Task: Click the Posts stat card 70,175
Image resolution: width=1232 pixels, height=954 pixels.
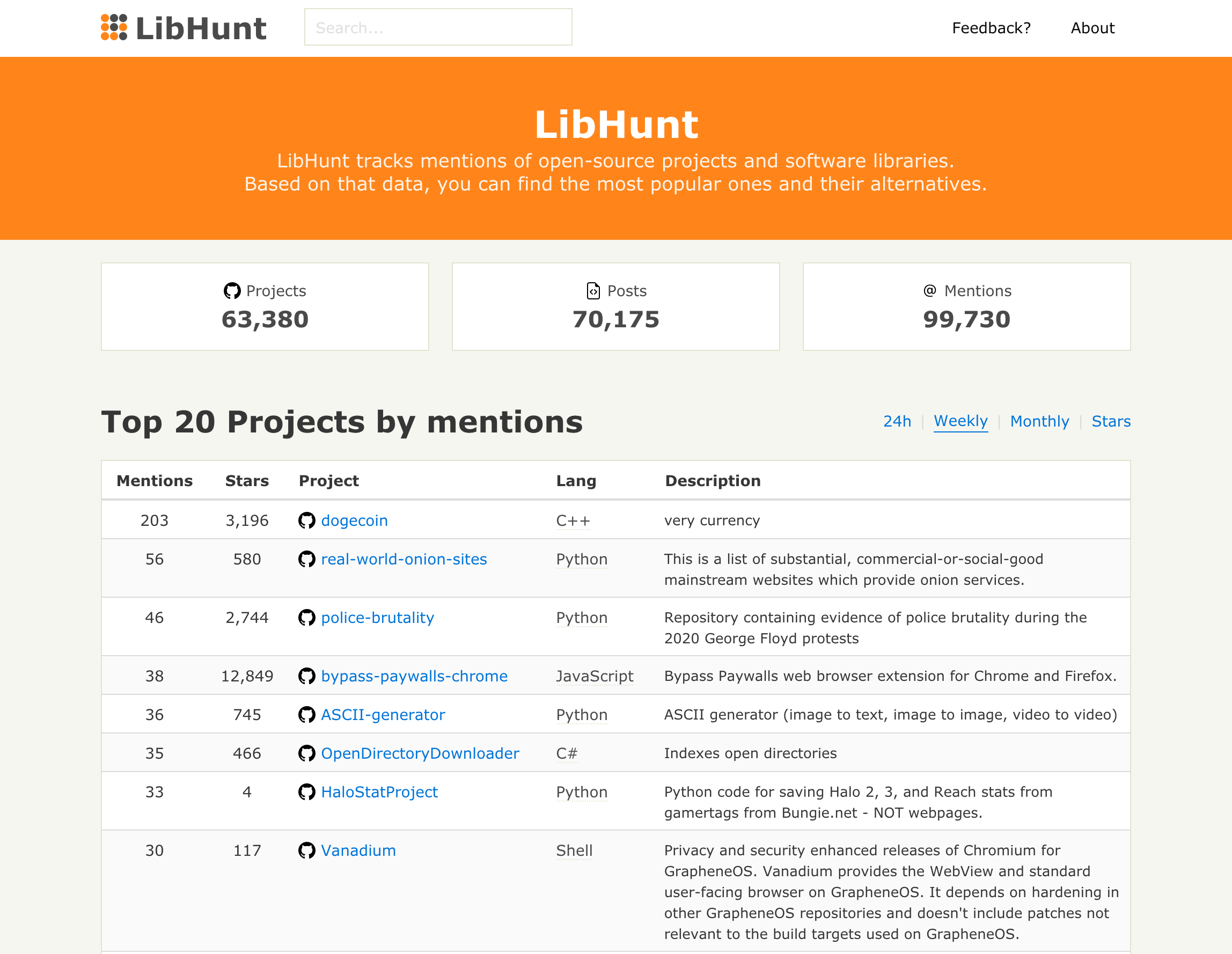Action: tap(616, 306)
